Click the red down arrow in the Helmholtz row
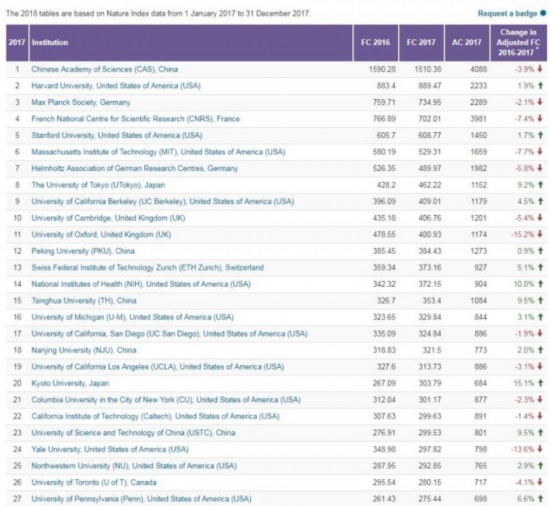 click(x=540, y=168)
